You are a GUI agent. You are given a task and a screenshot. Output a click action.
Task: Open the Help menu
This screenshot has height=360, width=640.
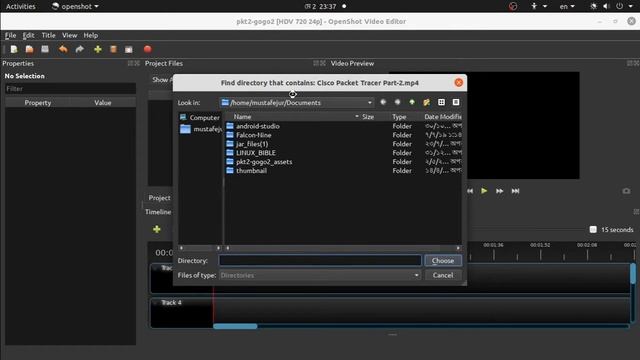[91, 36]
